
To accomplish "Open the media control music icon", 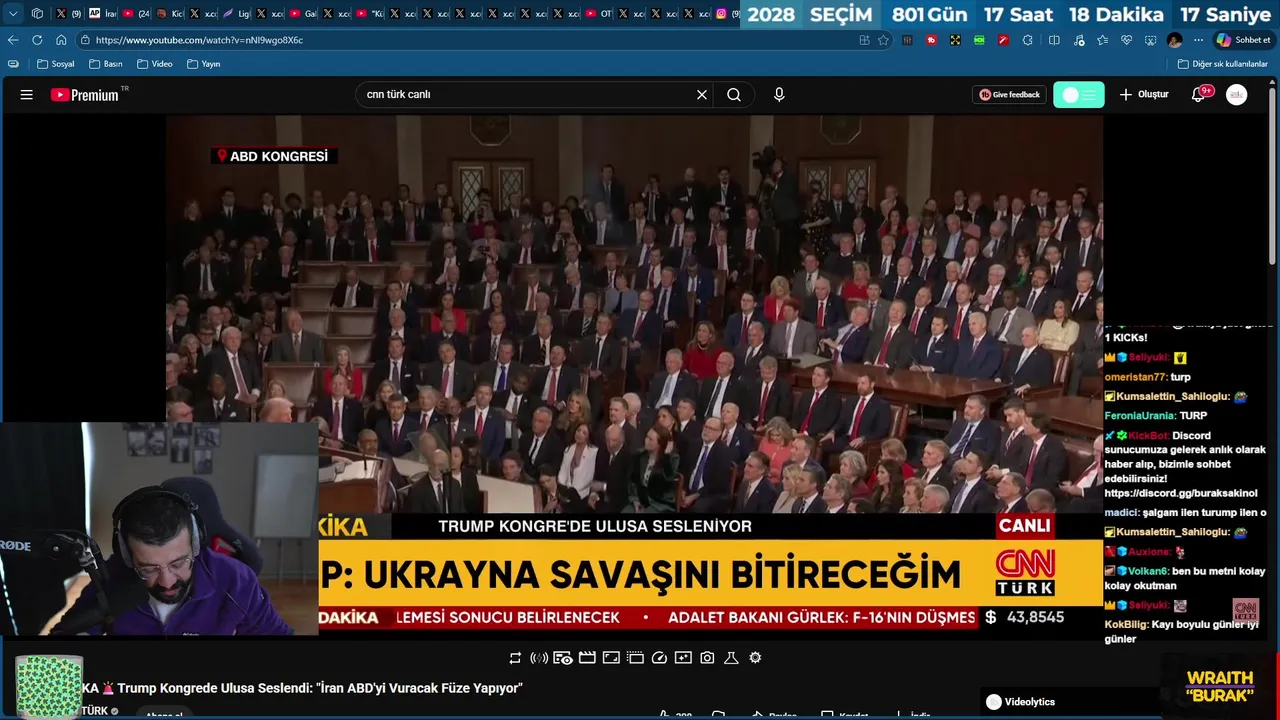I will (1078, 40).
